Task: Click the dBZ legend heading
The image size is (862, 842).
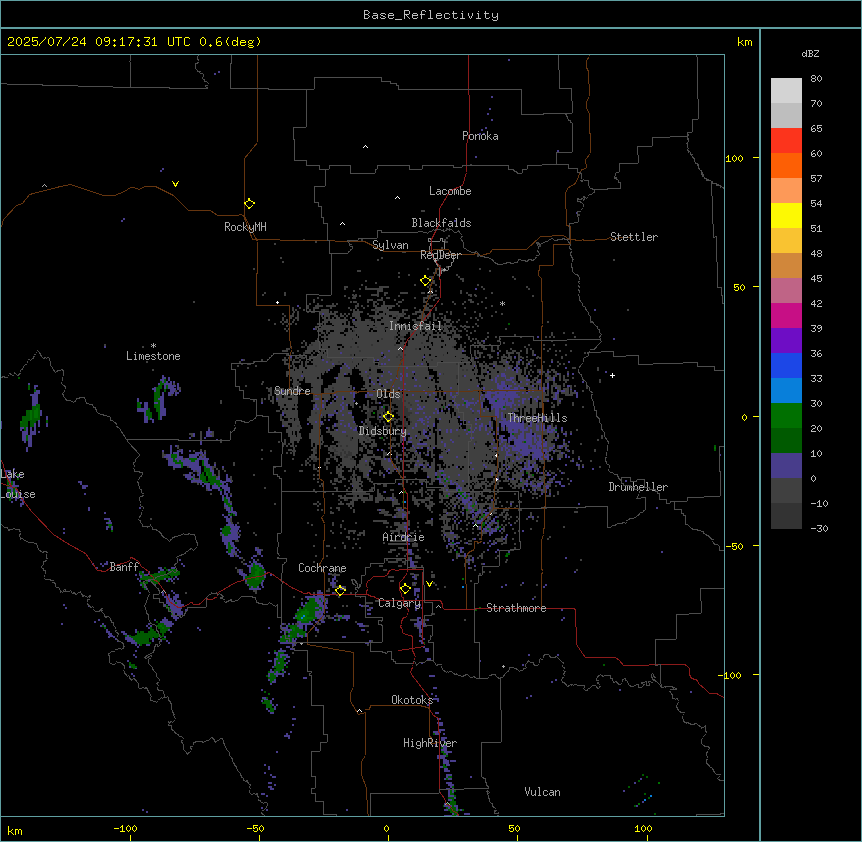Action: coord(810,54)
